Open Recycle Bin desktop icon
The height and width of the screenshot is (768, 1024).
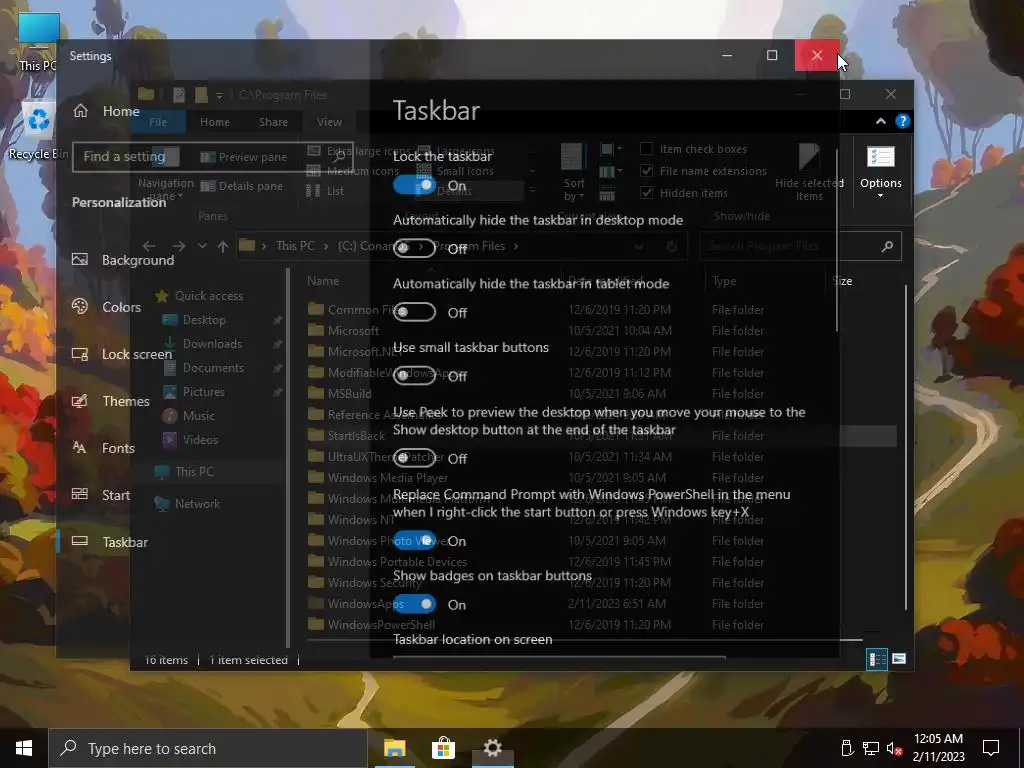(x=38, y=131)
